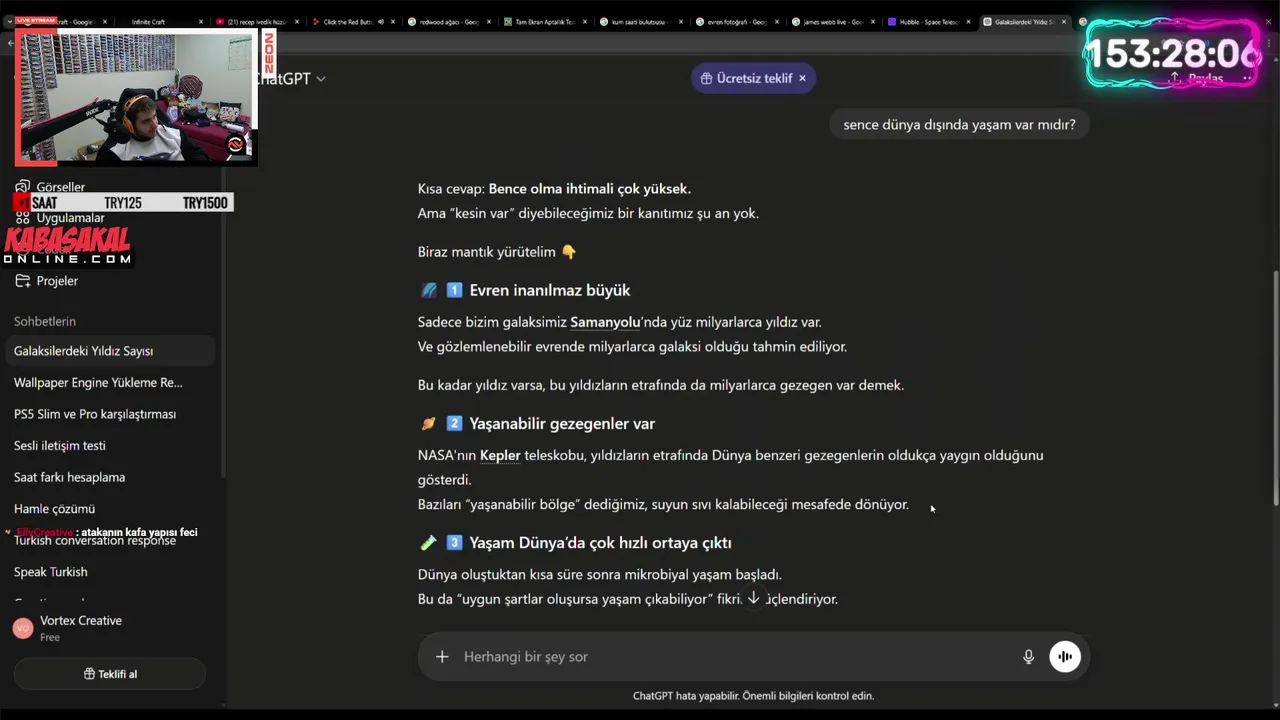Follow the Samanyolu link in response
Screen dimensions: 1280x720
point(605,322)
